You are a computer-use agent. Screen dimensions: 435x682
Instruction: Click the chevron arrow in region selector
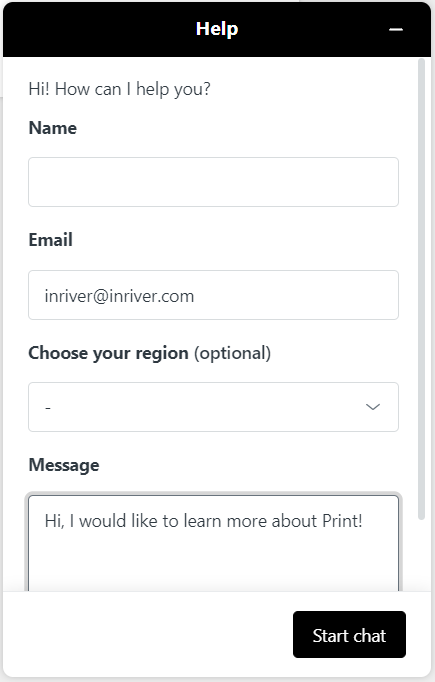click(x=373, y=407)
